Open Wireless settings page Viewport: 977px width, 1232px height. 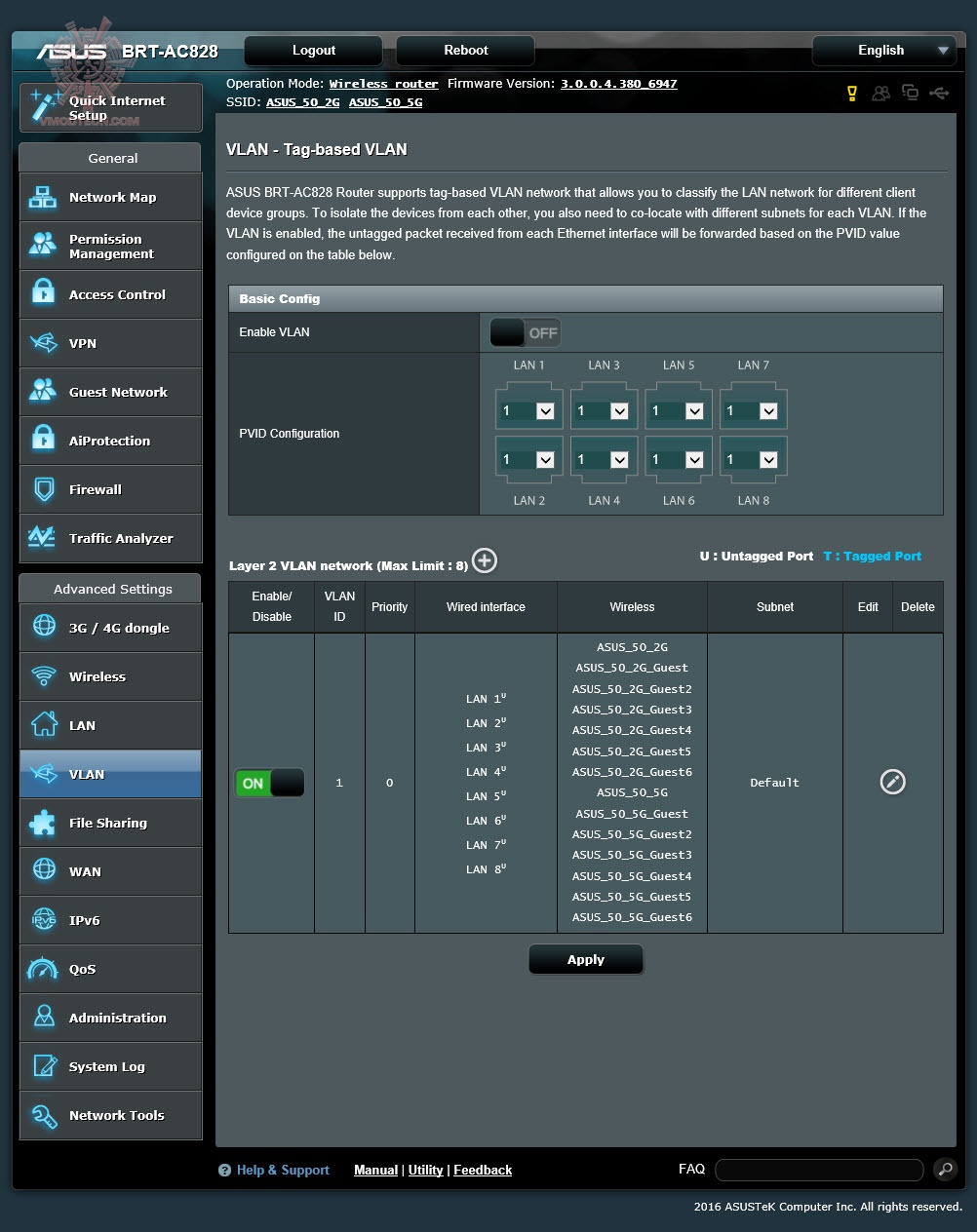pos(111,676)
